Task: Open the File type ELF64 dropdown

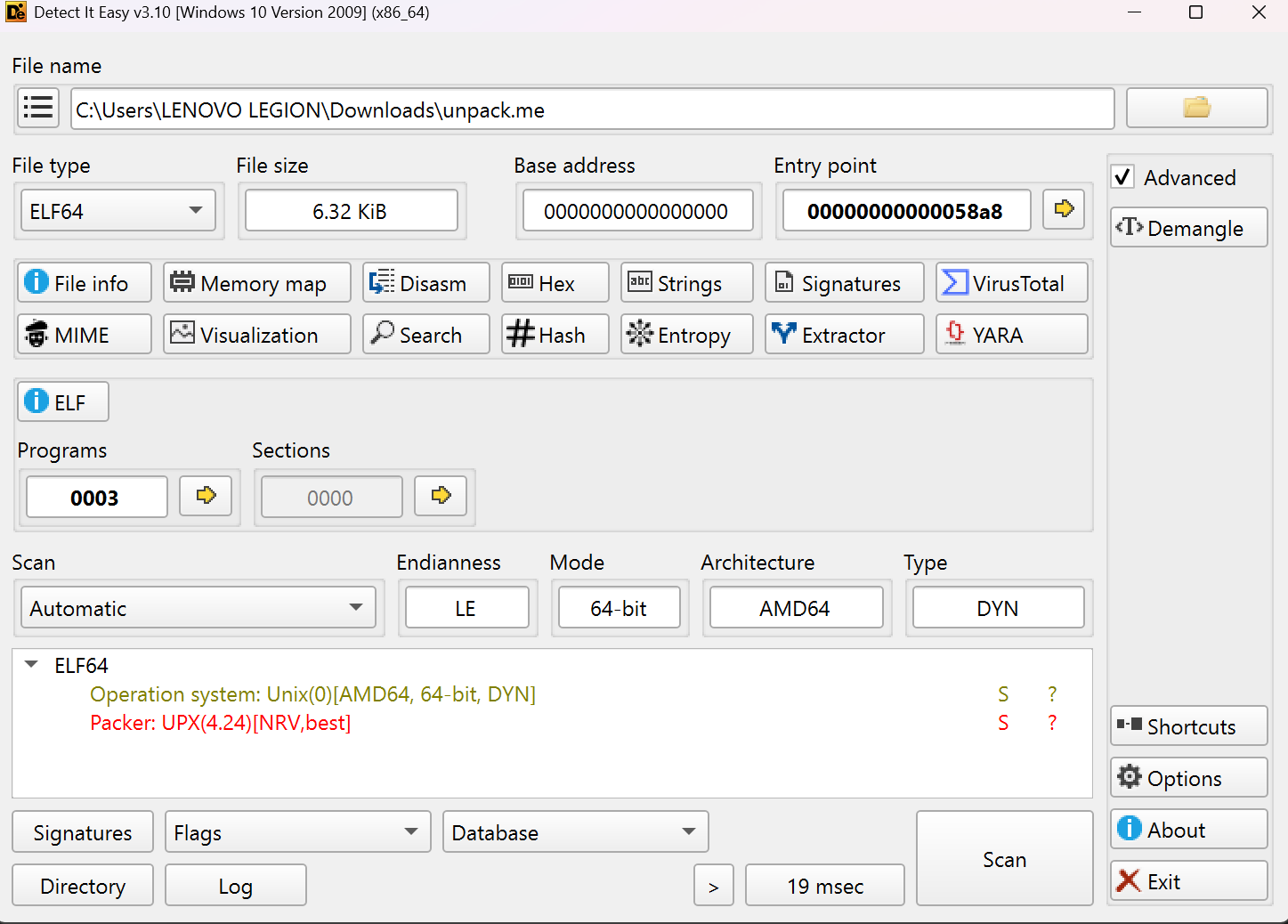Action: pos(117,211)
